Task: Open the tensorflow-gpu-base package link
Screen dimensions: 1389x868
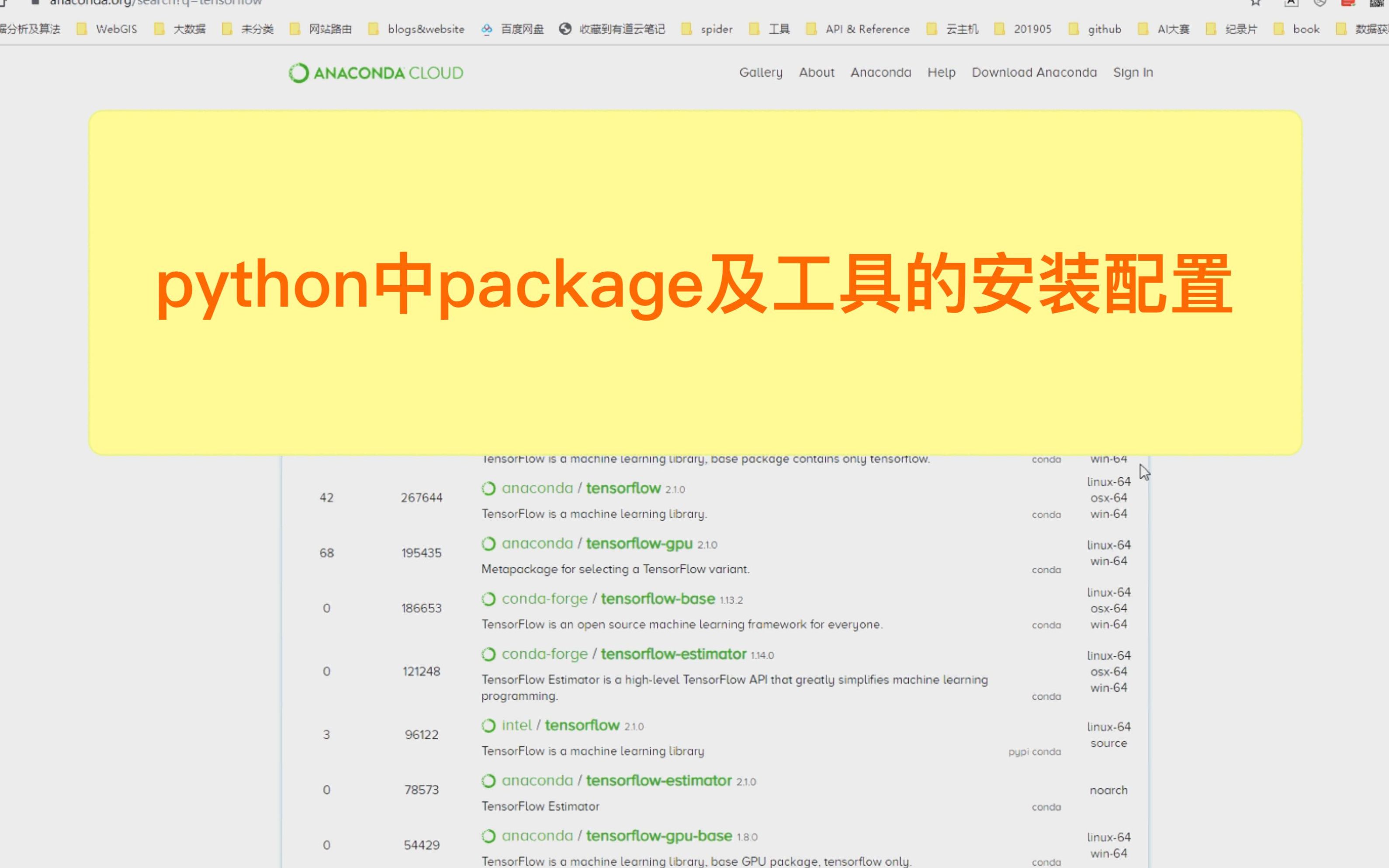Action: [x=659, y=836]
